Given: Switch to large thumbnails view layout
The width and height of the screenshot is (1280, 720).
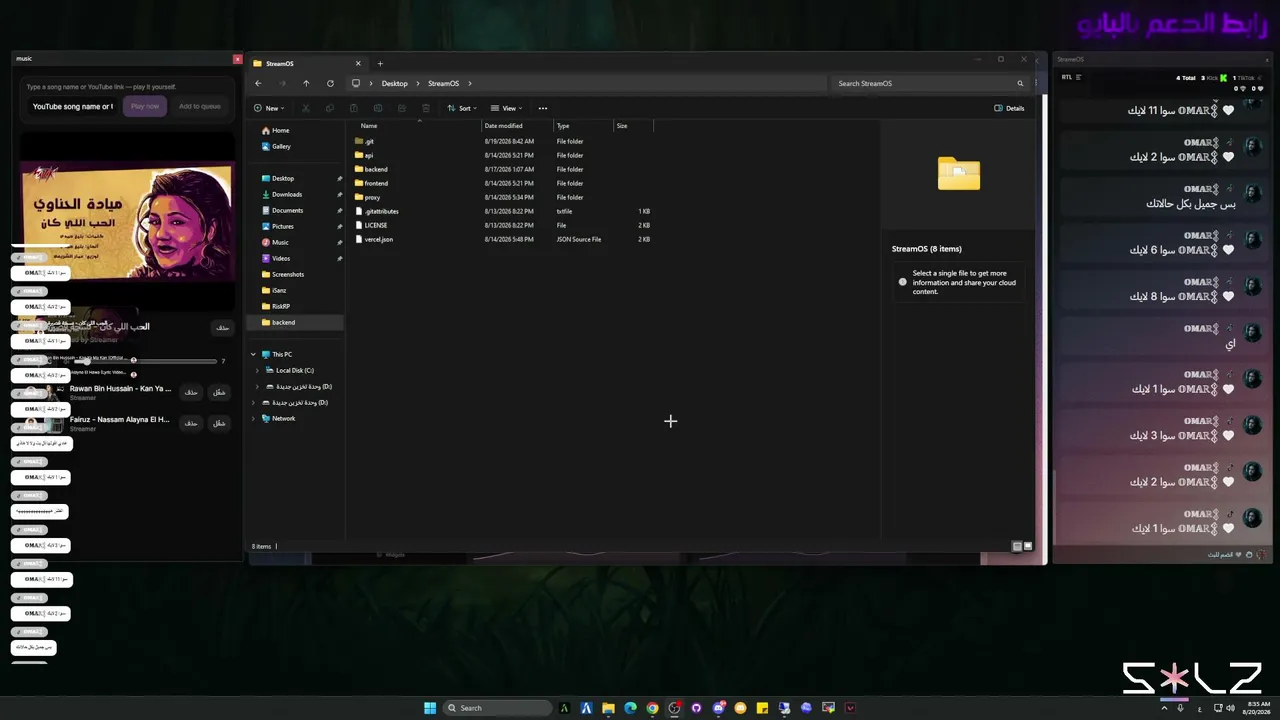Looking at the screenshot, I should pos(1027,546).
